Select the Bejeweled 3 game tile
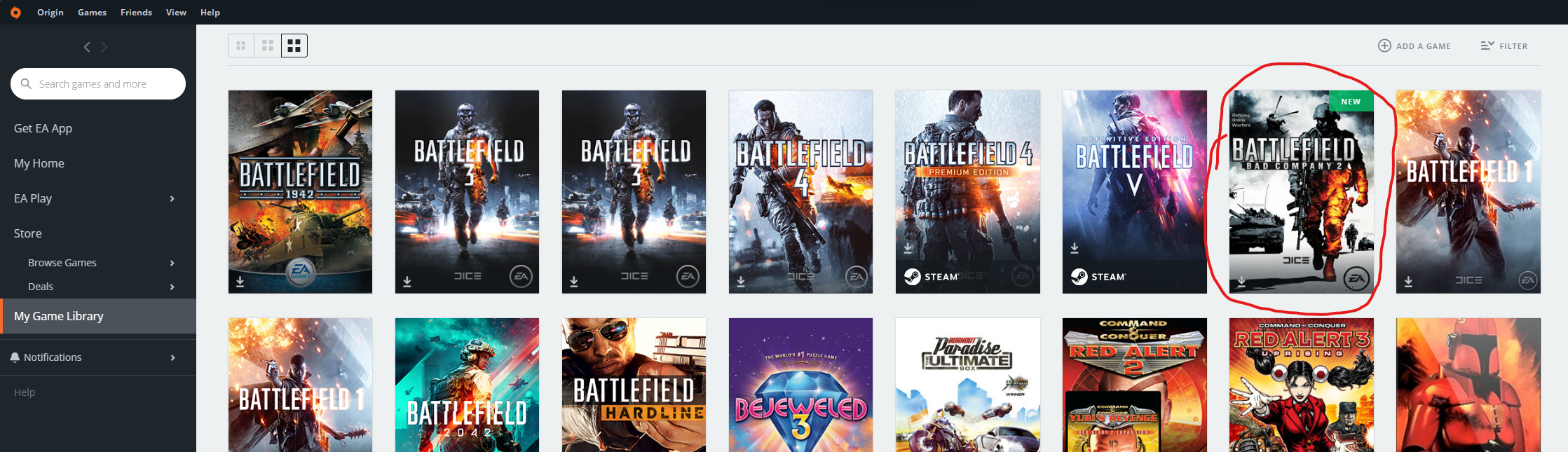1568x452 pixels. pyautogui.click(x=800, y=385)
